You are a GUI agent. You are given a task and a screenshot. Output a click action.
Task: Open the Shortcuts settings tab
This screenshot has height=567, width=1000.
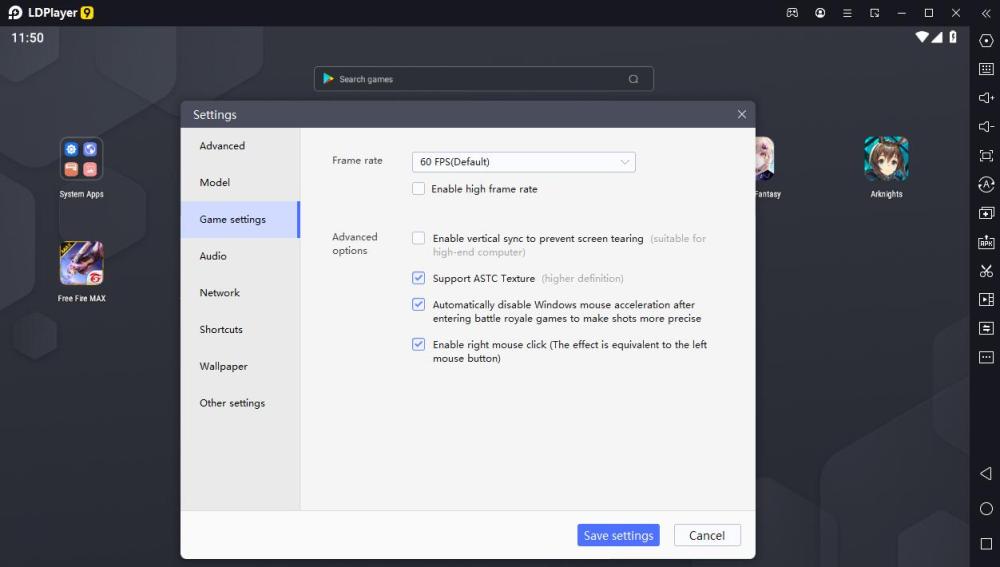[x=221, y=330]
